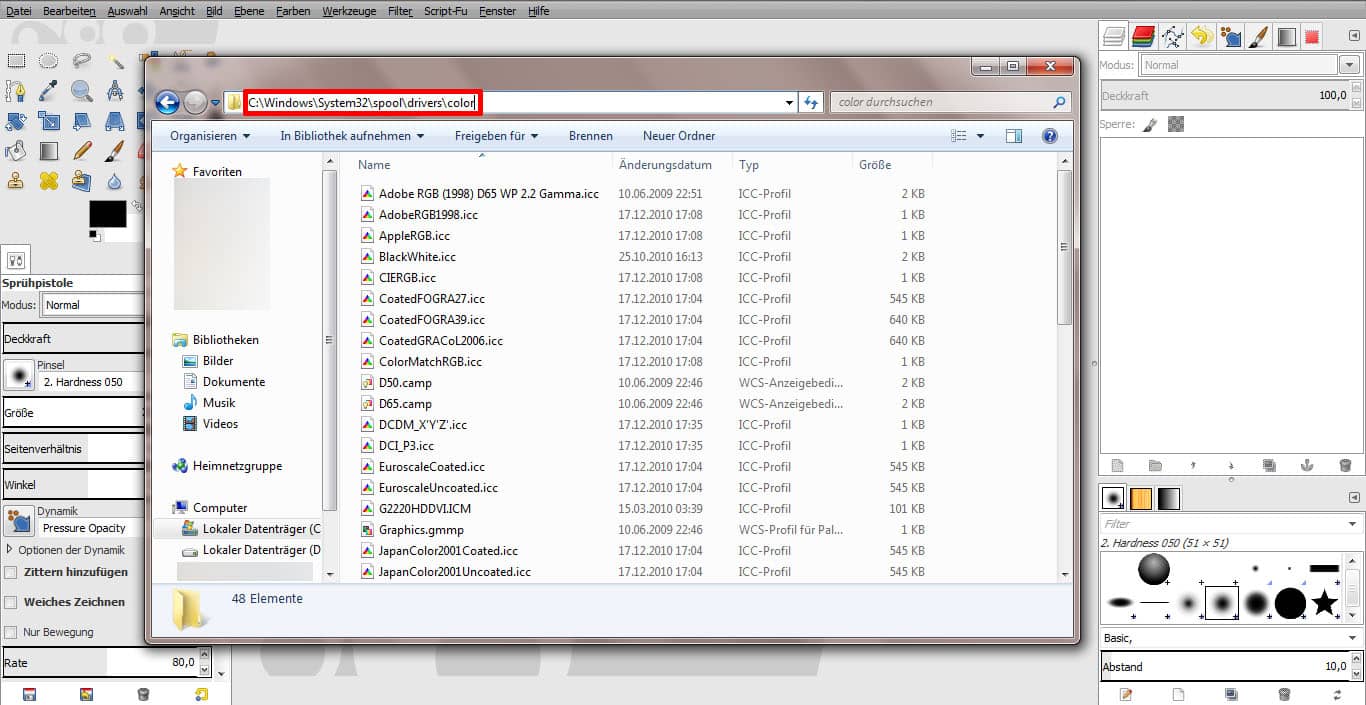This screenshot has height=705, width=1366.
Task: Click the Explorer back arrow button
Action: (167, 102)
